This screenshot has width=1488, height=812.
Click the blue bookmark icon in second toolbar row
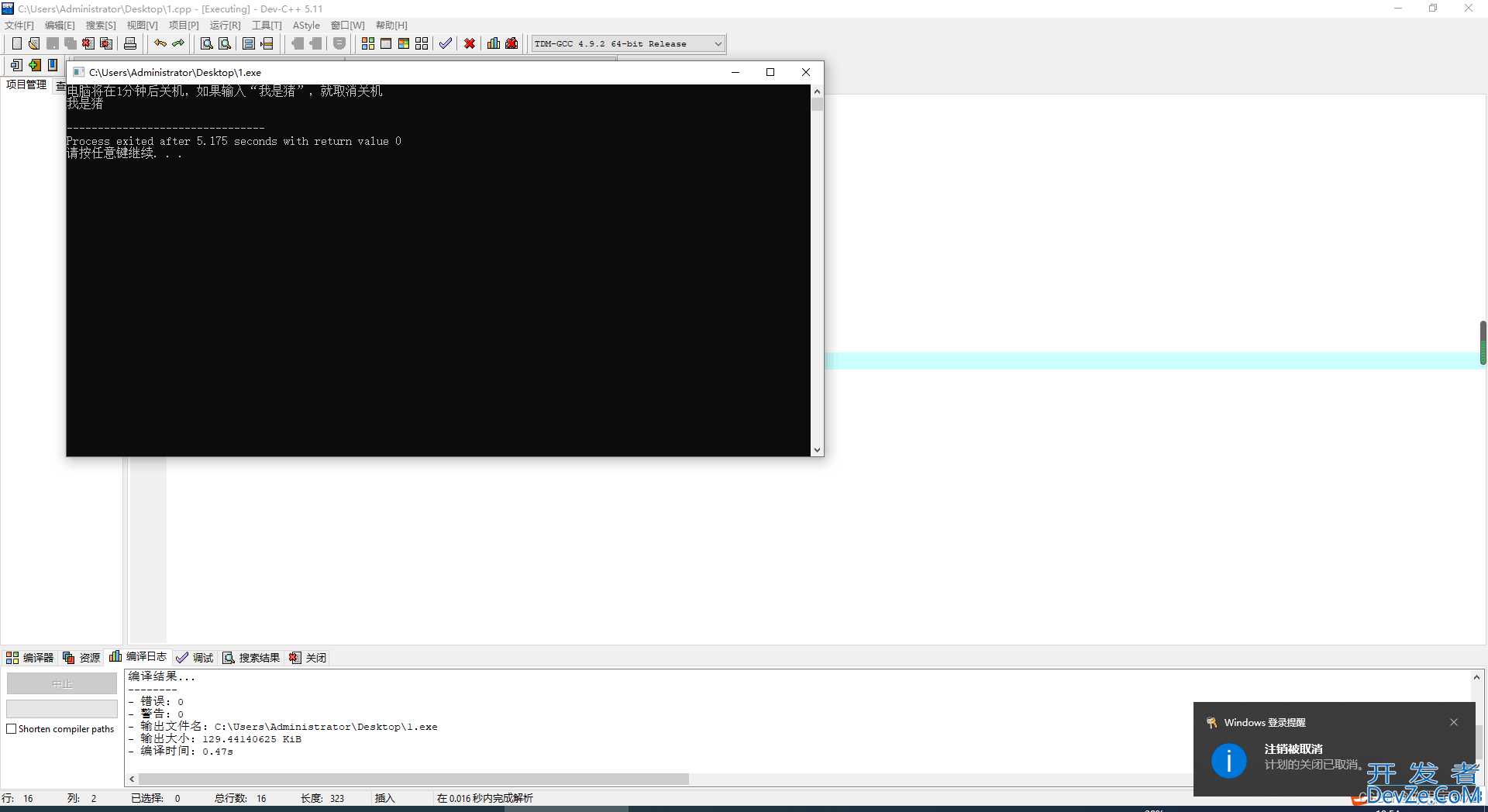53,65
